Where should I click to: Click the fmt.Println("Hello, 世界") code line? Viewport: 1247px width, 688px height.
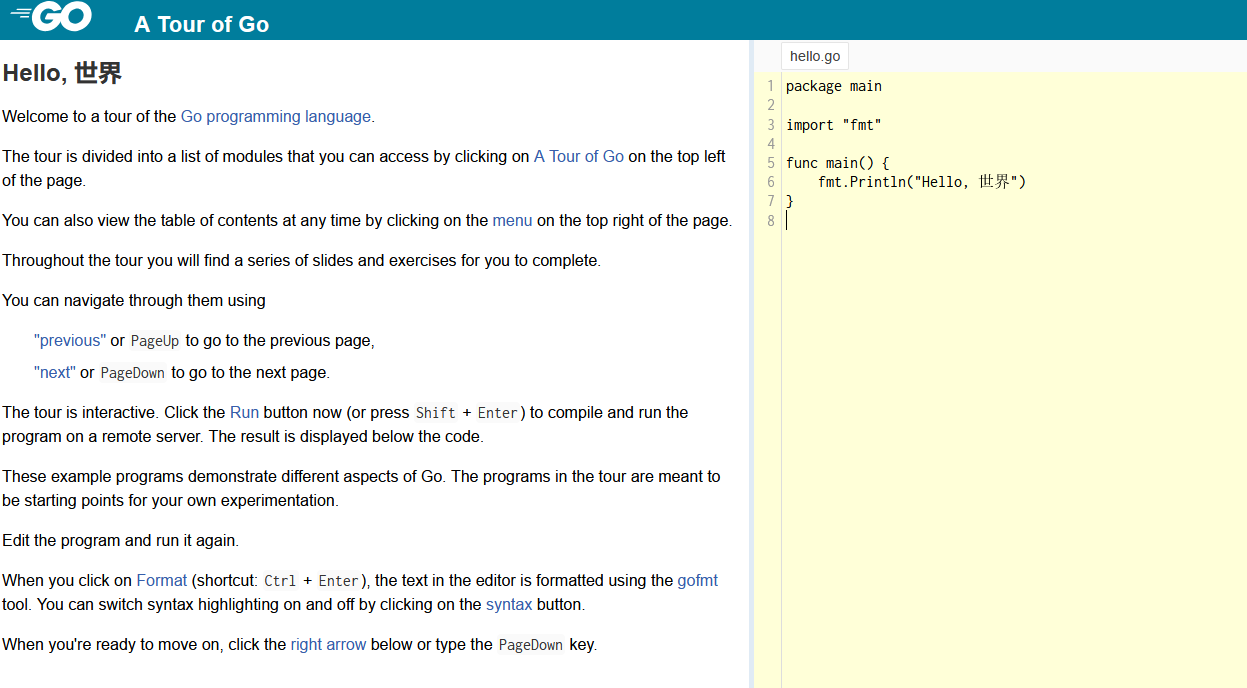click(x=922, y=182)
